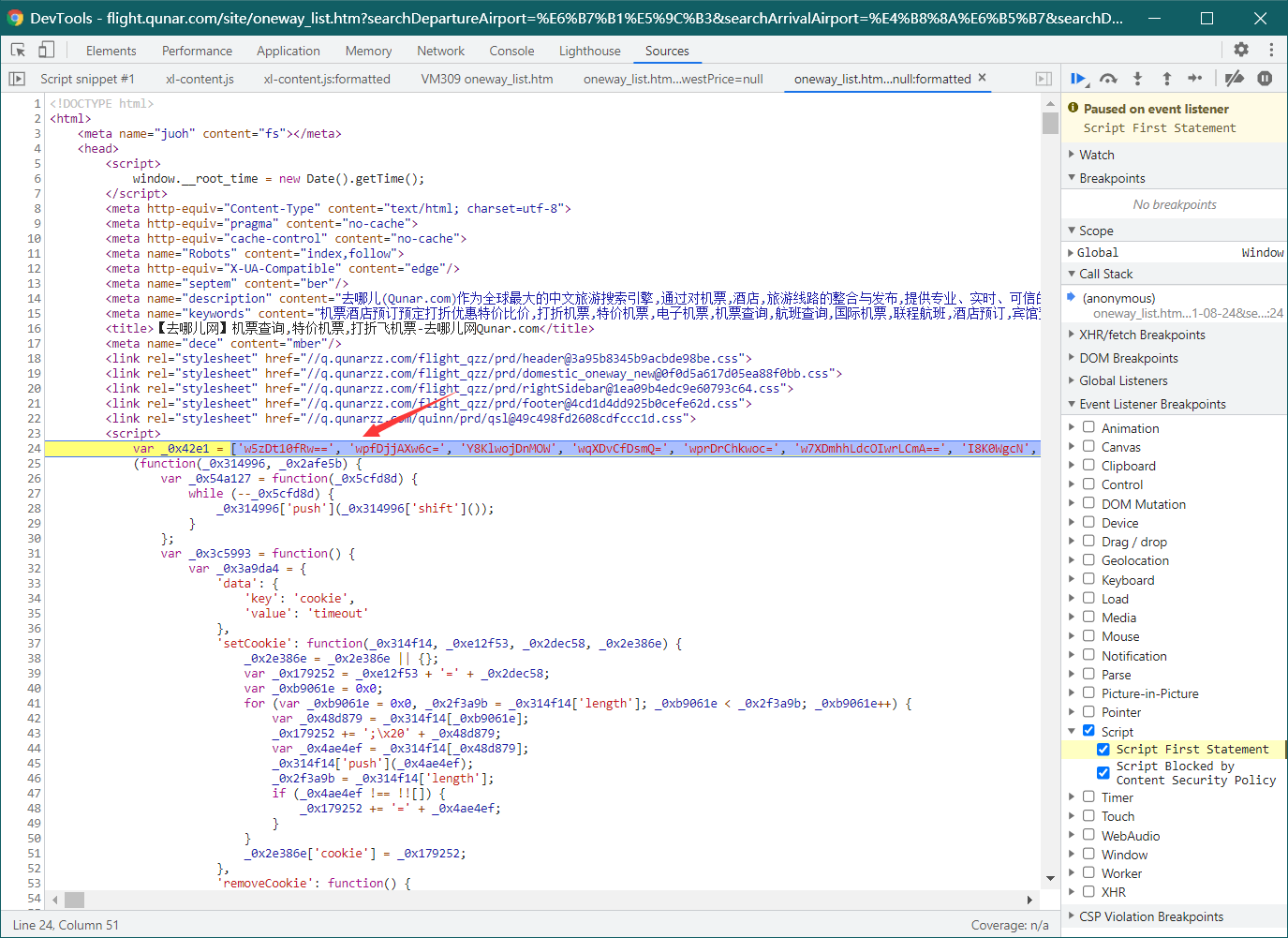Check the XHR event checkbox
Image resolution: width=1288 pixels, height=938 pixels.
click(1088, 891)
